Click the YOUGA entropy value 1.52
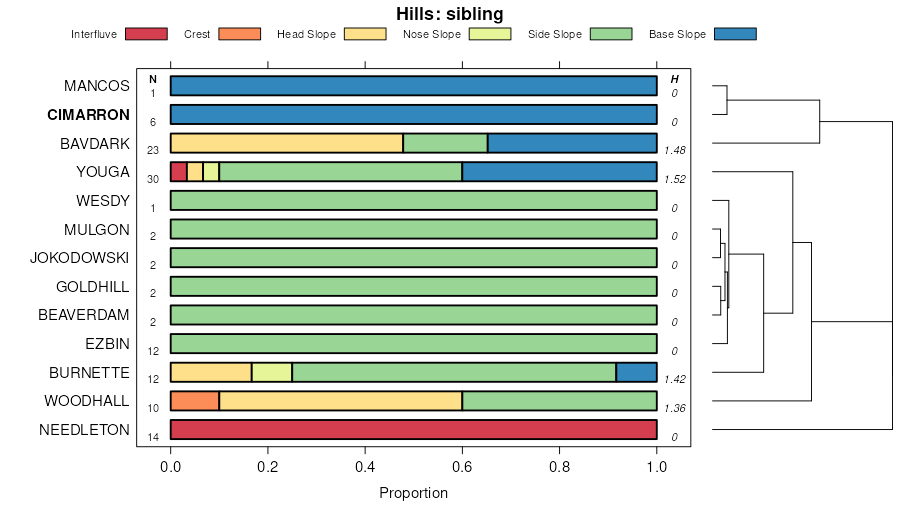The width and height of the screenshot is (900, 520). (674, 180)
